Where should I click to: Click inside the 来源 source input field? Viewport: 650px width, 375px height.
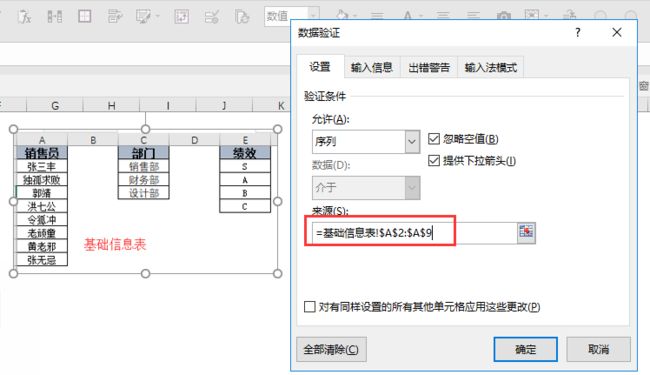(415, 233)
